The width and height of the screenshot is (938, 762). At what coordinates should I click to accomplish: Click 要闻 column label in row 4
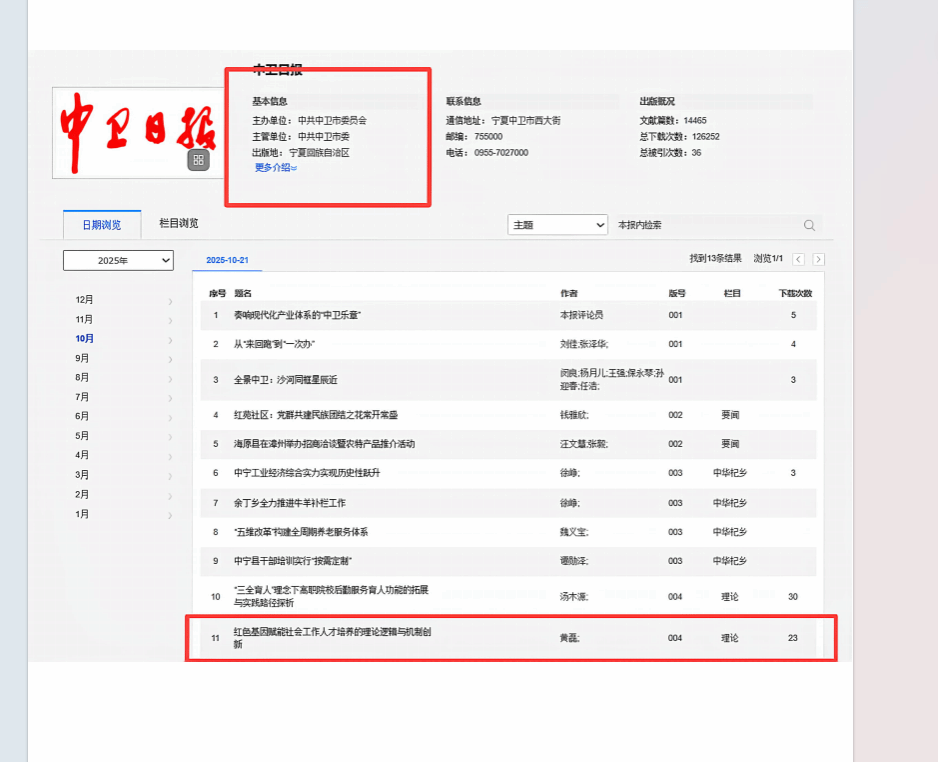tap(730, 414)
